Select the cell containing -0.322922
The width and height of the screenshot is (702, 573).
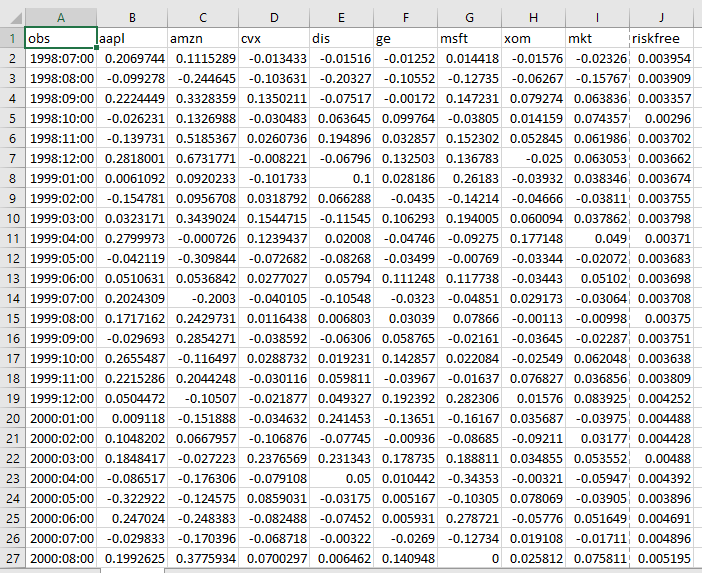[132, 499]
